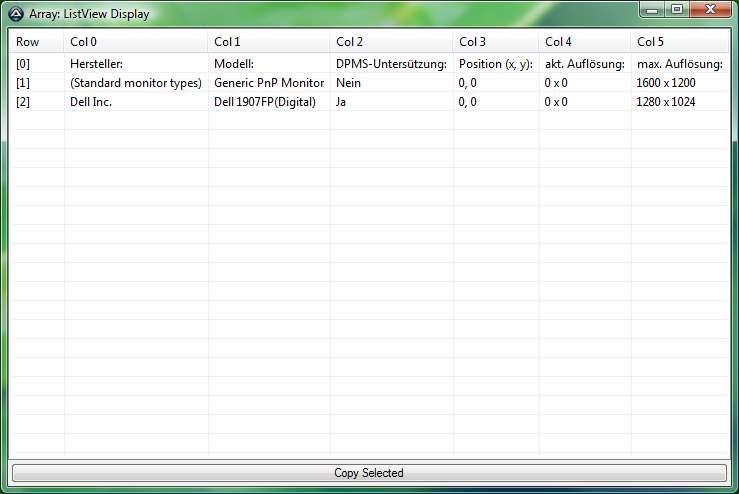
Task: Click the Row column header
Action: 28,42
